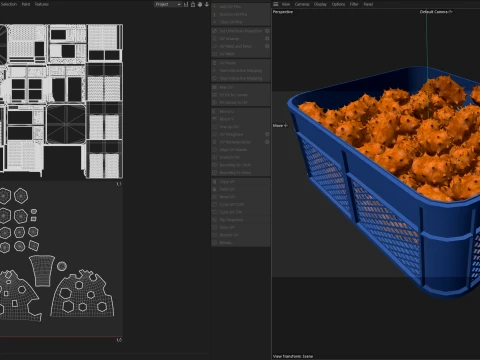Open UV Unwrap options gear
The height and width of the screenshot is (360, 480).
click(267, 38)
